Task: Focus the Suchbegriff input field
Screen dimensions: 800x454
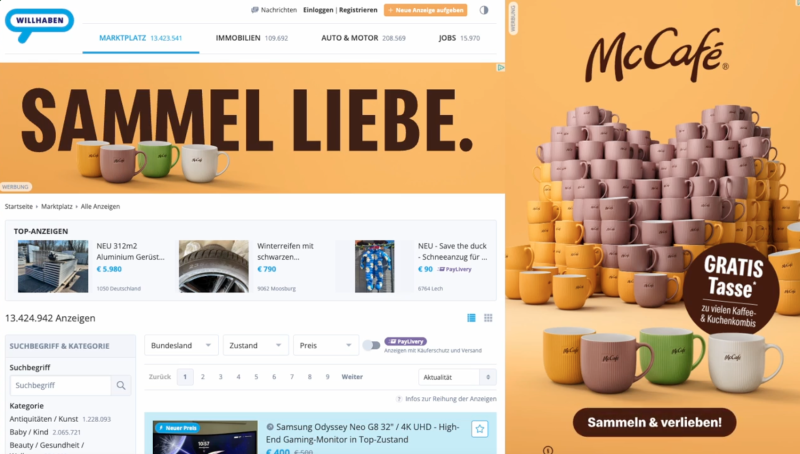Action: point(61,385)
